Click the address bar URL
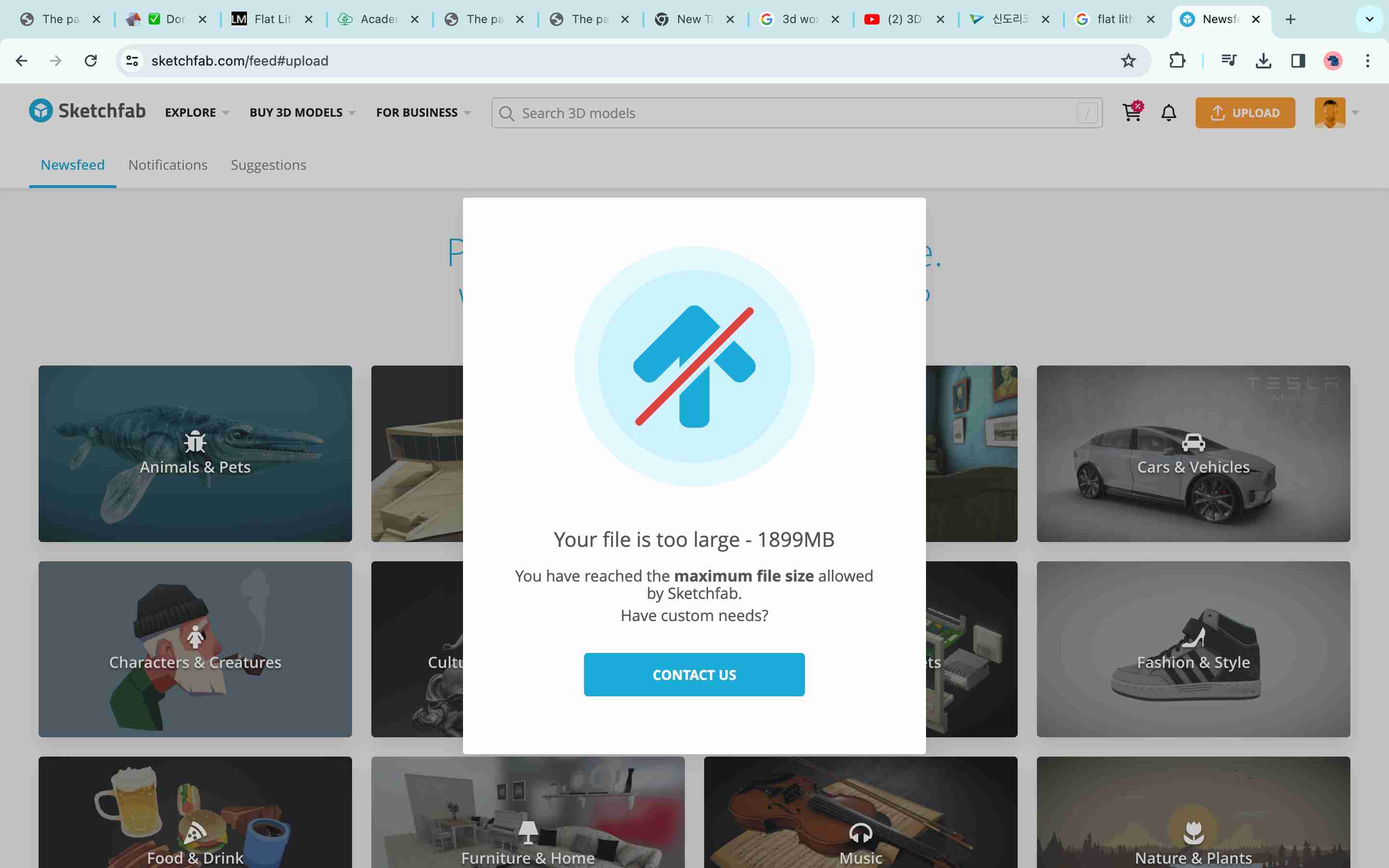Viewport: 1389px width, 868px height. [239, 60]
